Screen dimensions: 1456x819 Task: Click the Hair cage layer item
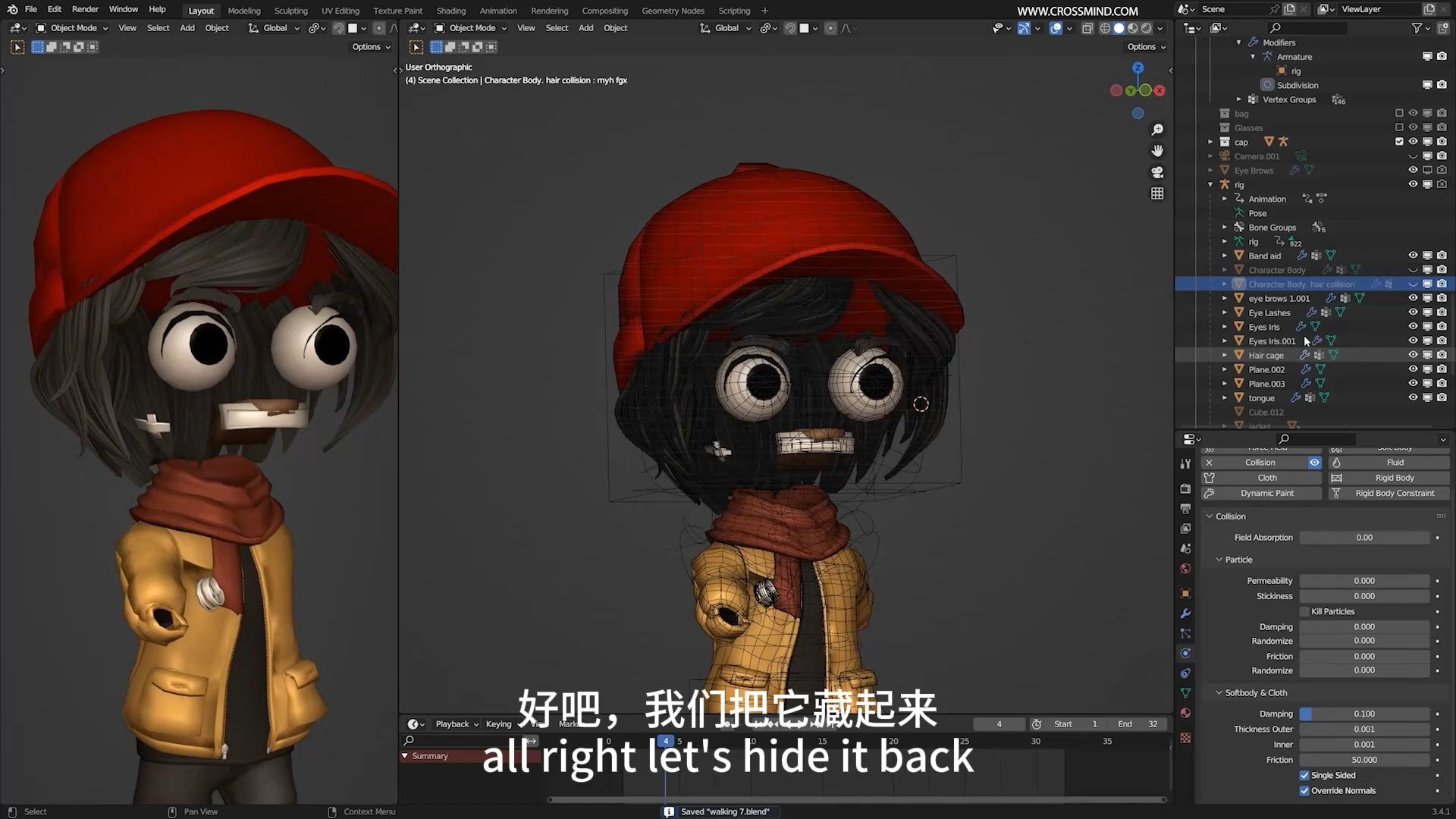click(1266, 355)
